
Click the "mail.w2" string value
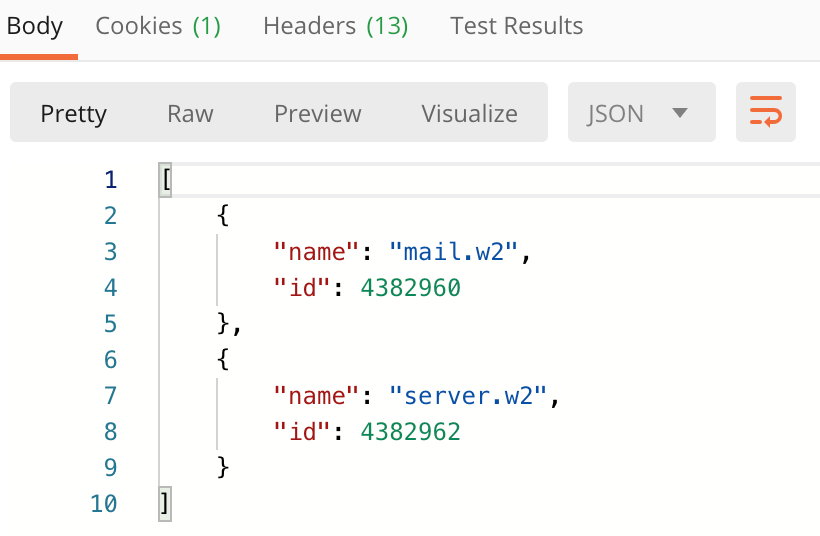point(453,252)
